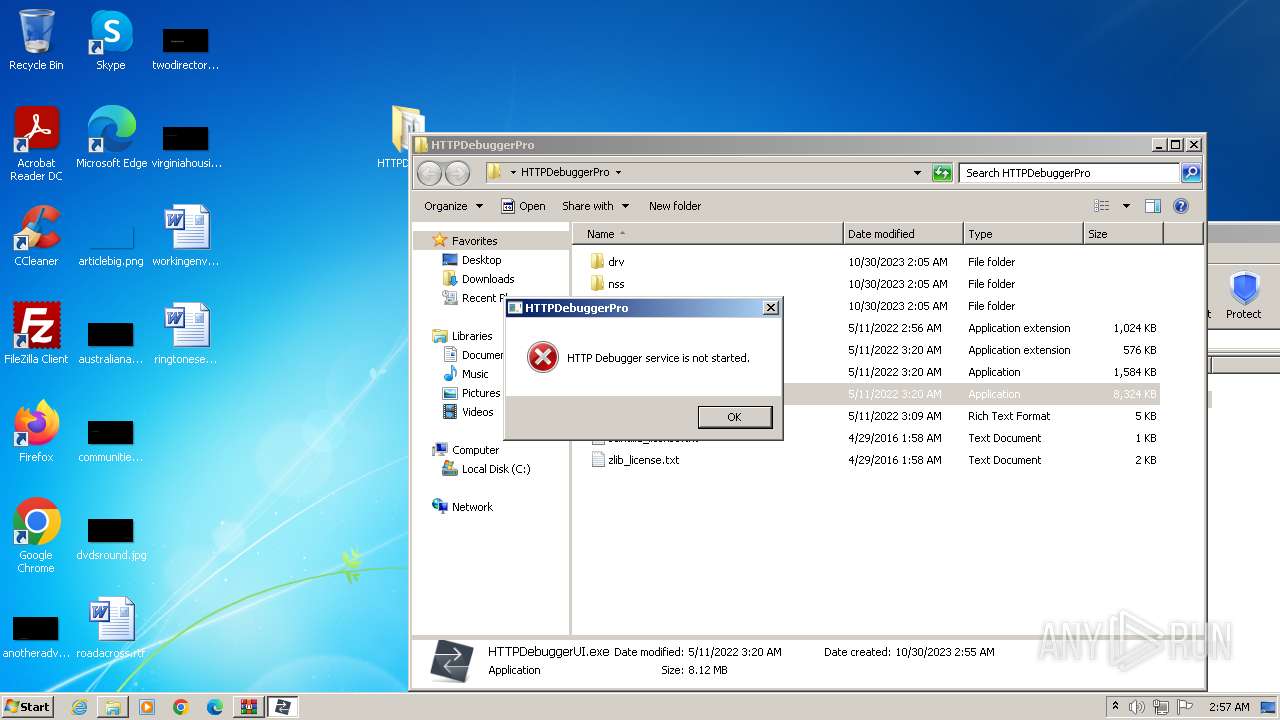Viewport: 1280px width, 720px height.
Task: Open CCleaner desktop shortcut
Action: tap(36, 236)
